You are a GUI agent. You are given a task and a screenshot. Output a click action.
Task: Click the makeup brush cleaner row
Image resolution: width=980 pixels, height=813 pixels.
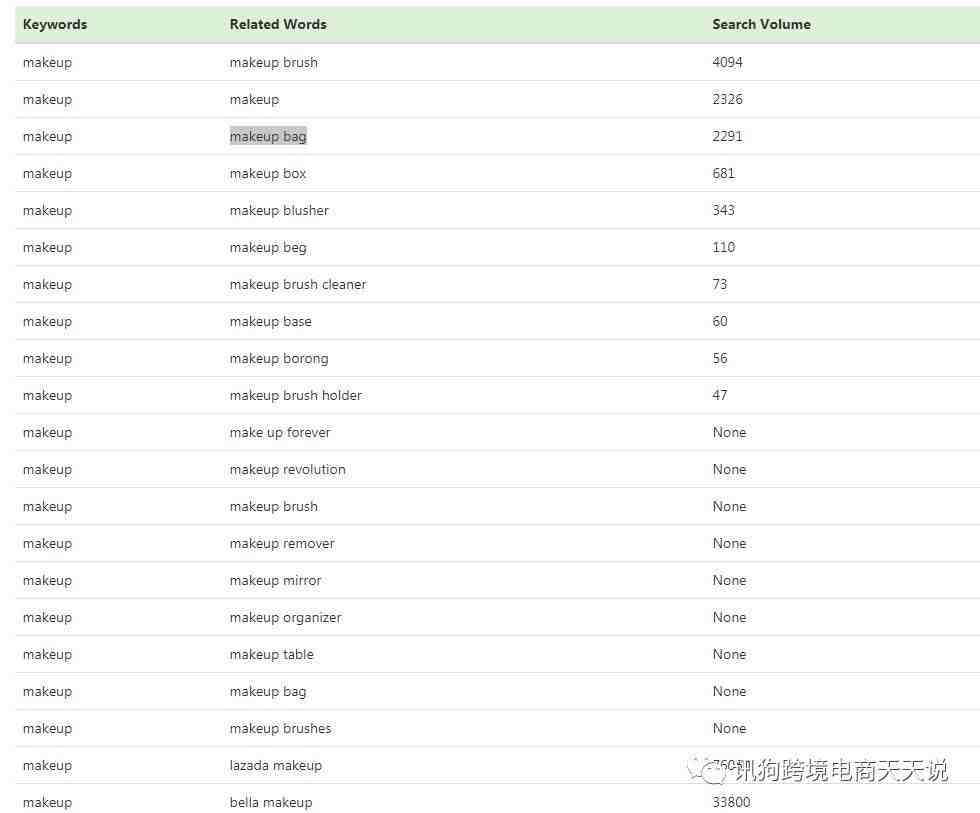(298, 284)
